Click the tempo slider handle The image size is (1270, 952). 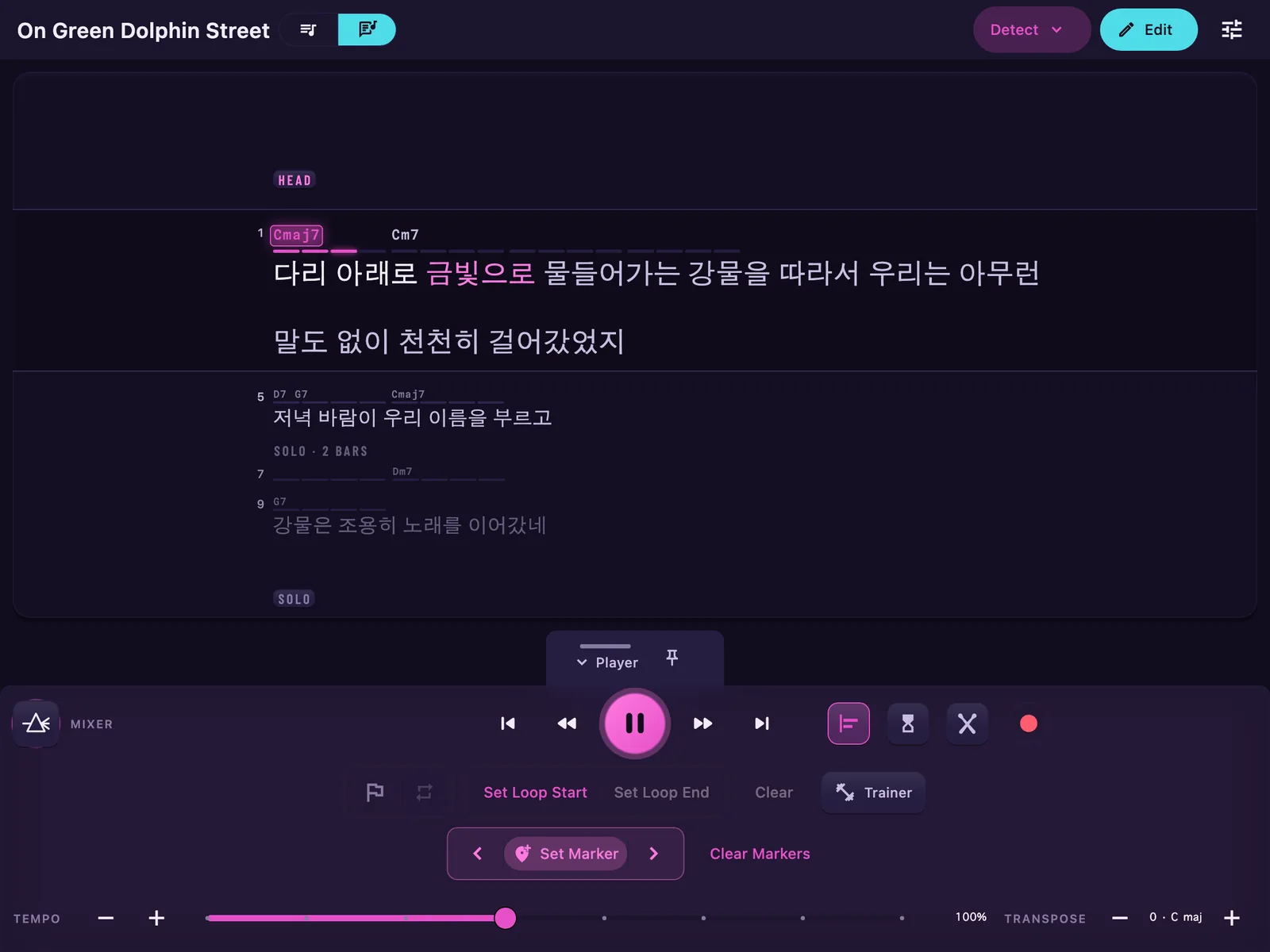506,918
